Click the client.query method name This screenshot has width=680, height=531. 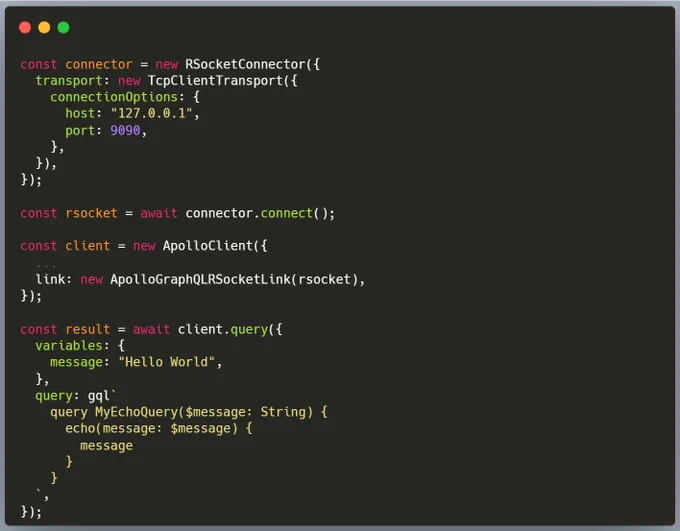(249, 330)
